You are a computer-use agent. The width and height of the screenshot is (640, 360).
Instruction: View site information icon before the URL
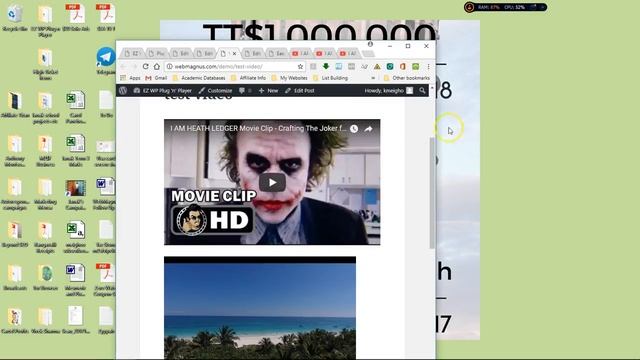(x=170, y=67)
